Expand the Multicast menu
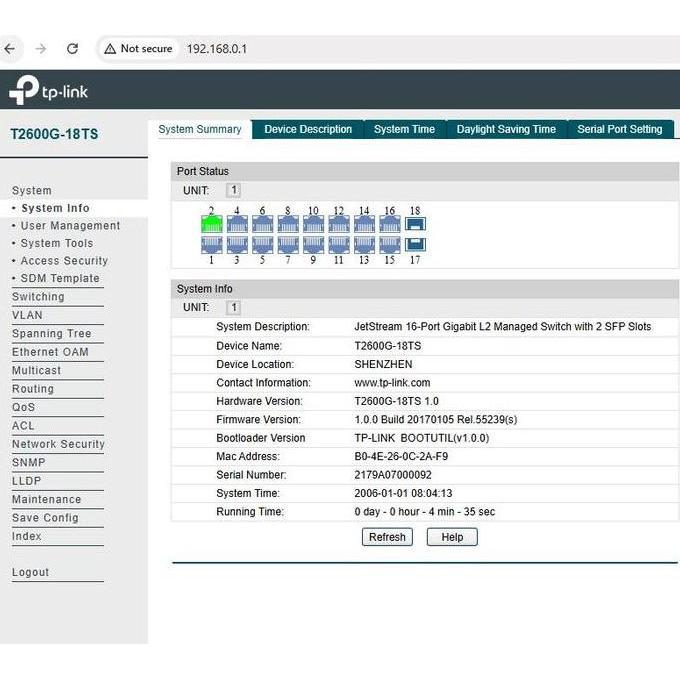The image size is (680, 680). (36, 370)
